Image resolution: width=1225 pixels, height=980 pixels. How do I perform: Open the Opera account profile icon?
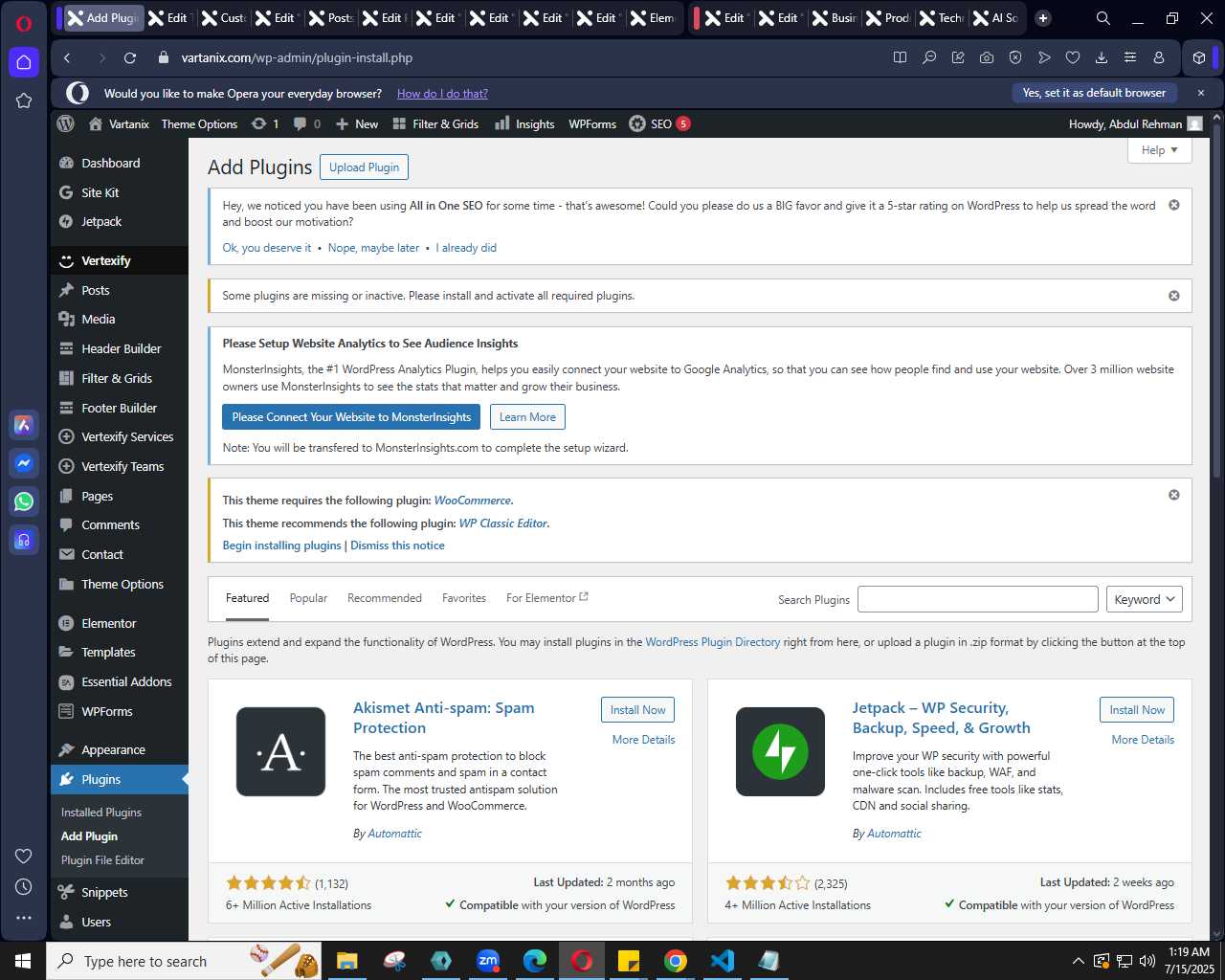[x=1159, y=57]
